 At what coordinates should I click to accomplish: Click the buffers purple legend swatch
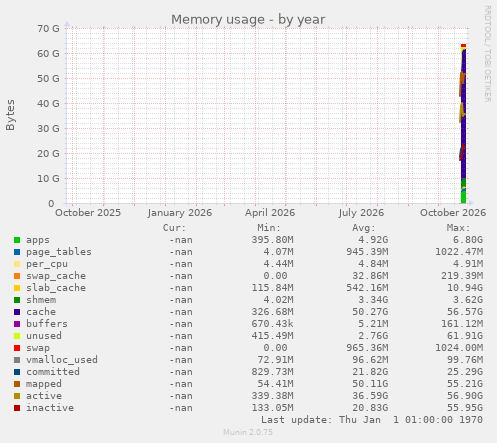click(x=17, y=324)
